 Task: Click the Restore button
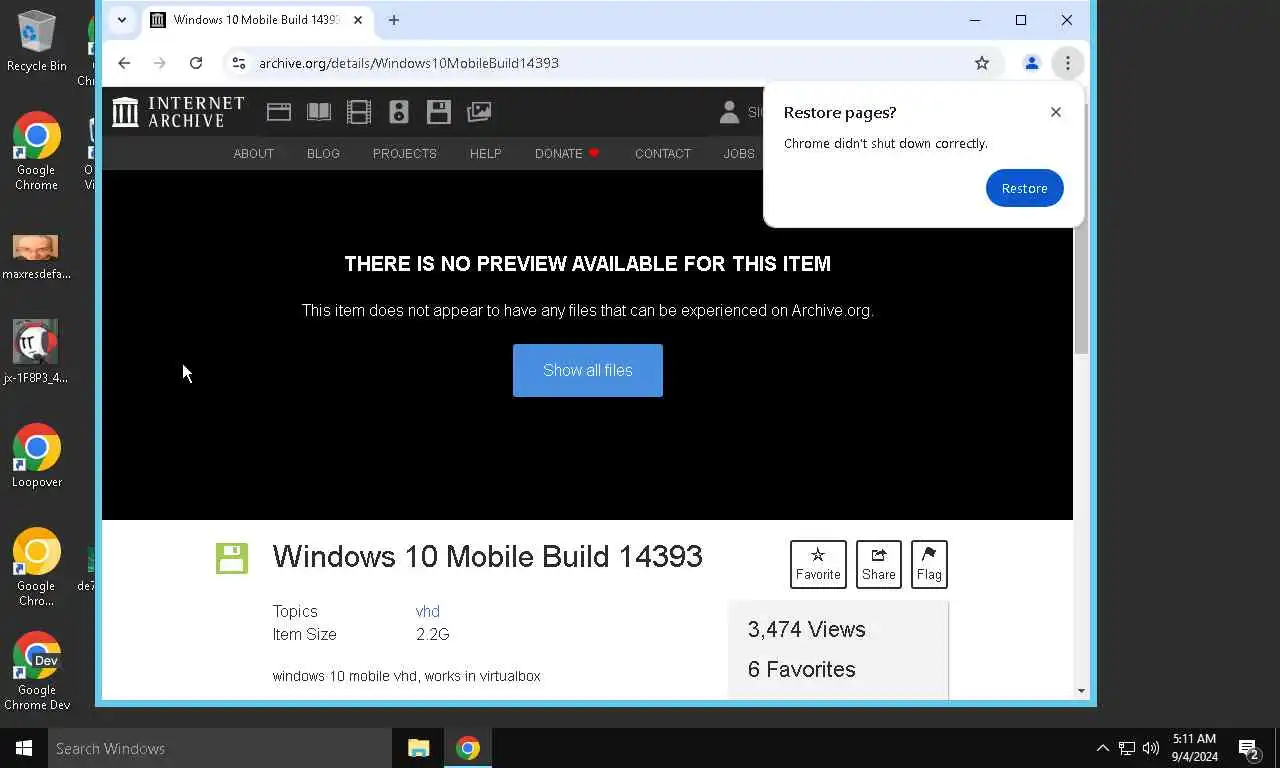point(1025,188)
